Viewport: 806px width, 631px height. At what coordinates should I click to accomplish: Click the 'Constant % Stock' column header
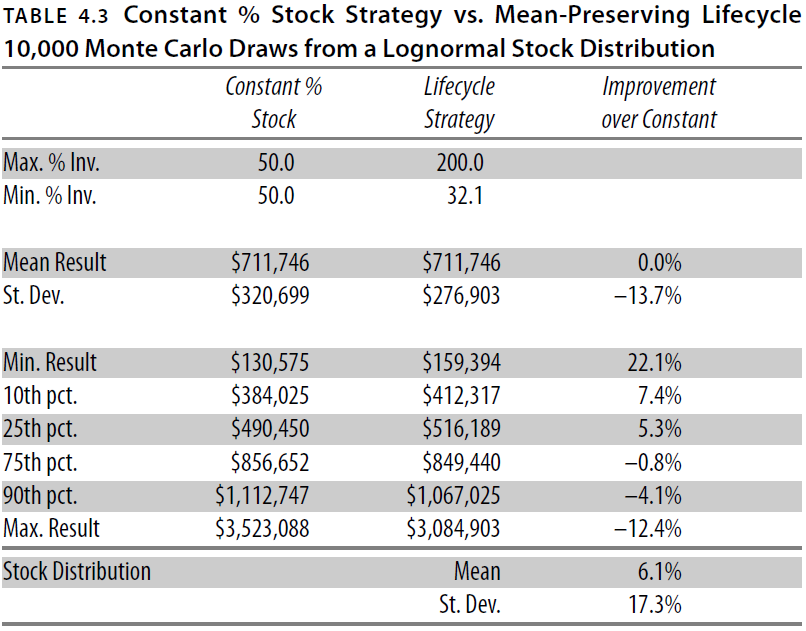pyautogui.click(x=273, y=102)
